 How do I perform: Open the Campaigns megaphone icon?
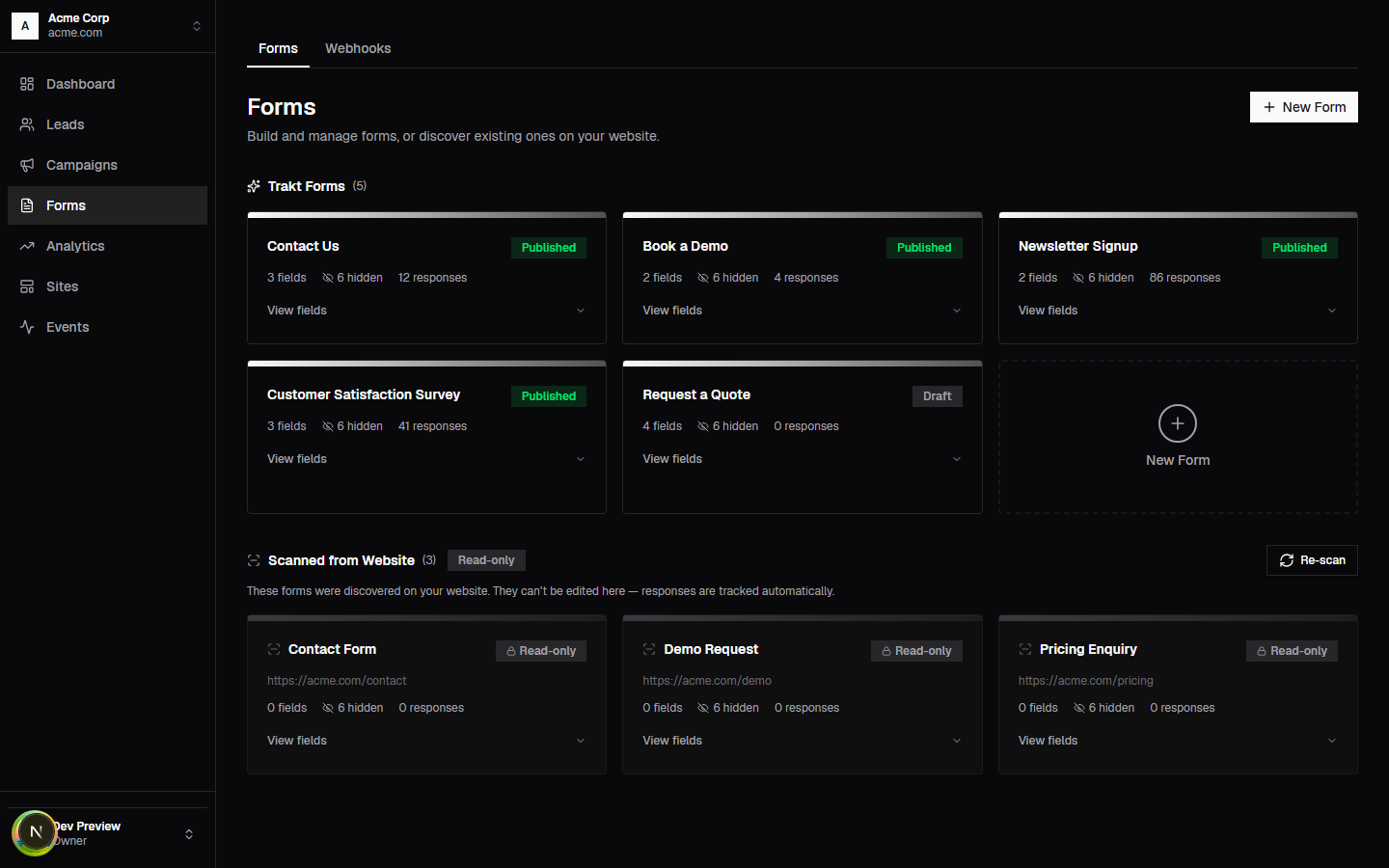coord(27,165)
